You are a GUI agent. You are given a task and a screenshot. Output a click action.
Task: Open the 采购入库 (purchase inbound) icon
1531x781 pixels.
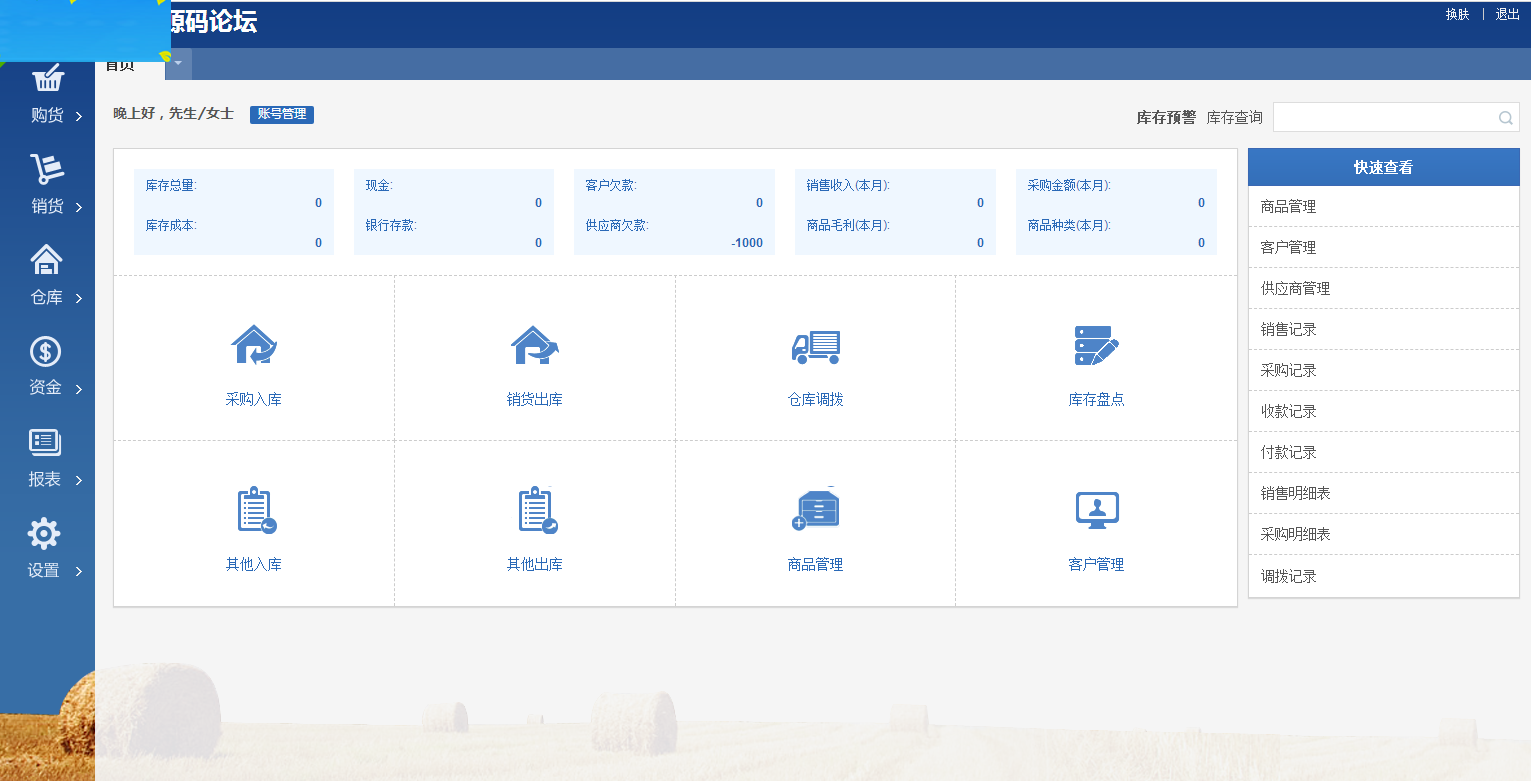(x=253, y=347)
